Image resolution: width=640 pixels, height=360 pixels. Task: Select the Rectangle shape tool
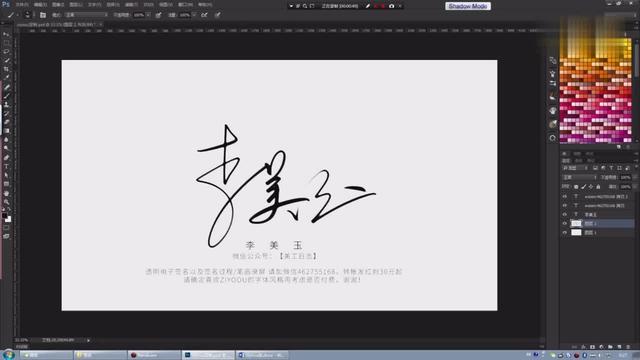point(6,184)
